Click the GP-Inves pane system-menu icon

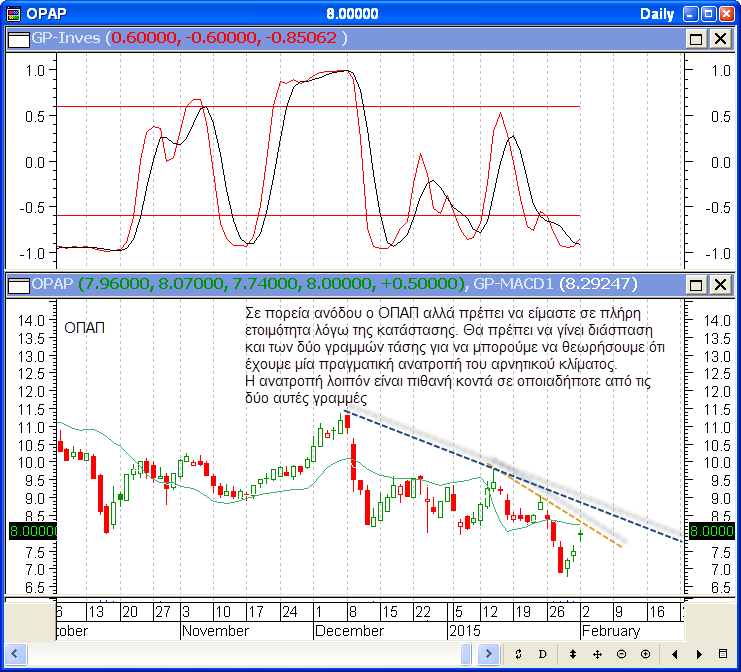(19, 39)
